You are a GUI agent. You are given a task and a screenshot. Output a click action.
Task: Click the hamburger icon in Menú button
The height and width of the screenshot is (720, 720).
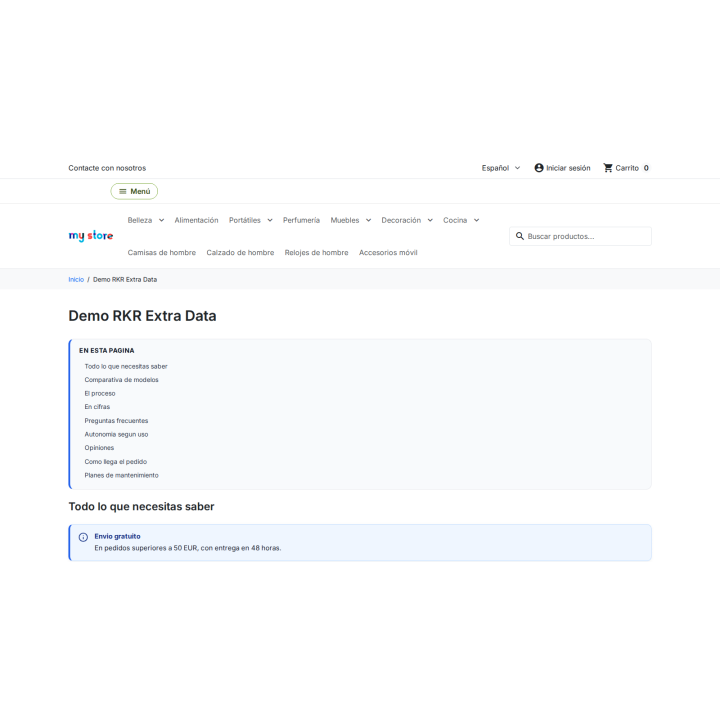123,191
